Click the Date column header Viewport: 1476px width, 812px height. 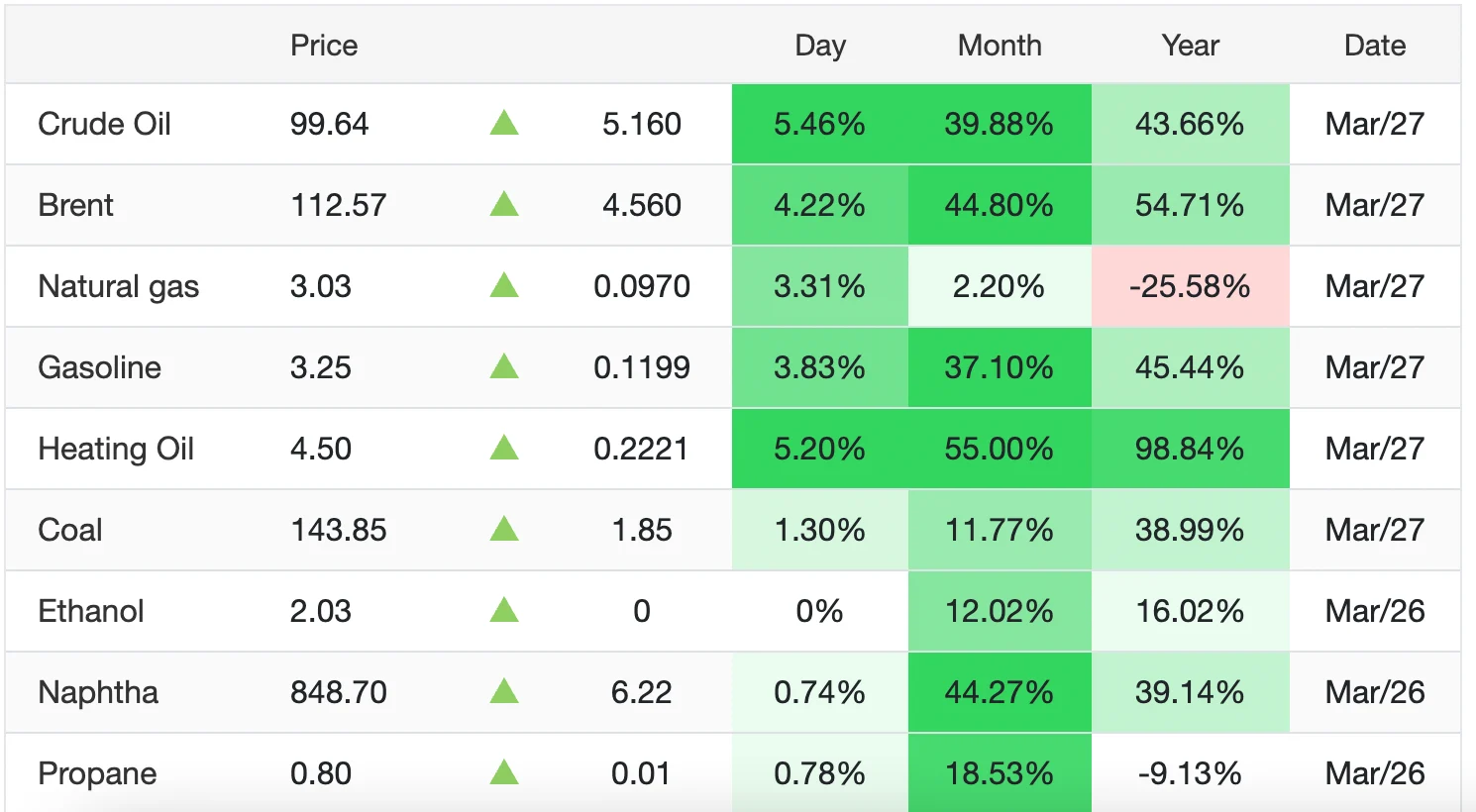click(x=1374, y=46)
